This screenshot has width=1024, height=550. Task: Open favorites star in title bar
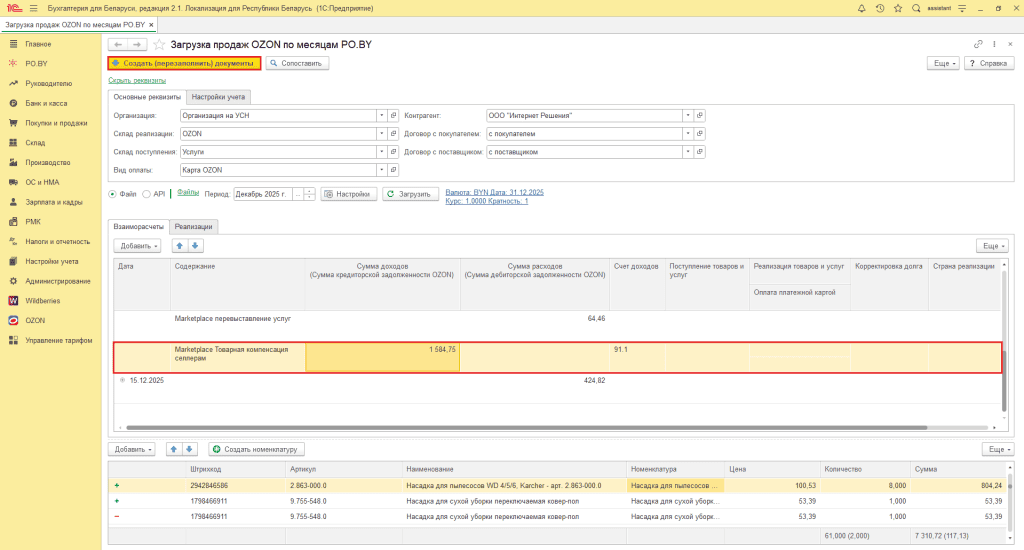point(898,8)
